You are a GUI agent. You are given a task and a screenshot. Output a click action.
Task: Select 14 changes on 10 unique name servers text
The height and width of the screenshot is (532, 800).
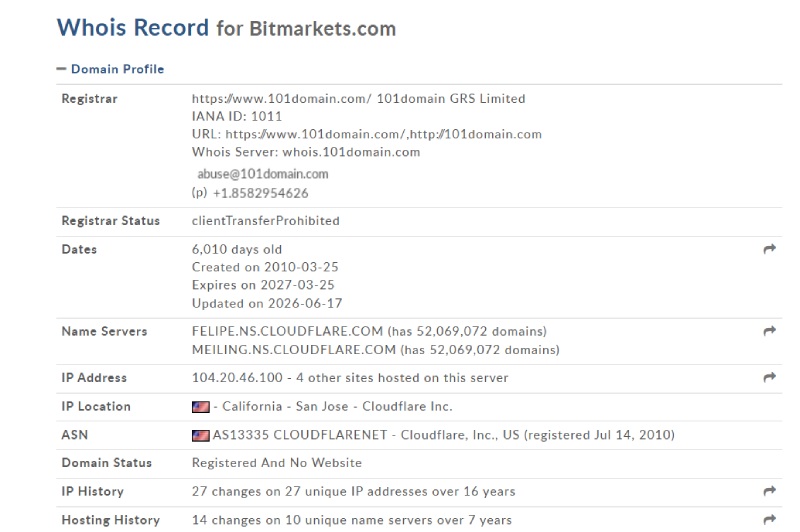(352, 520)
